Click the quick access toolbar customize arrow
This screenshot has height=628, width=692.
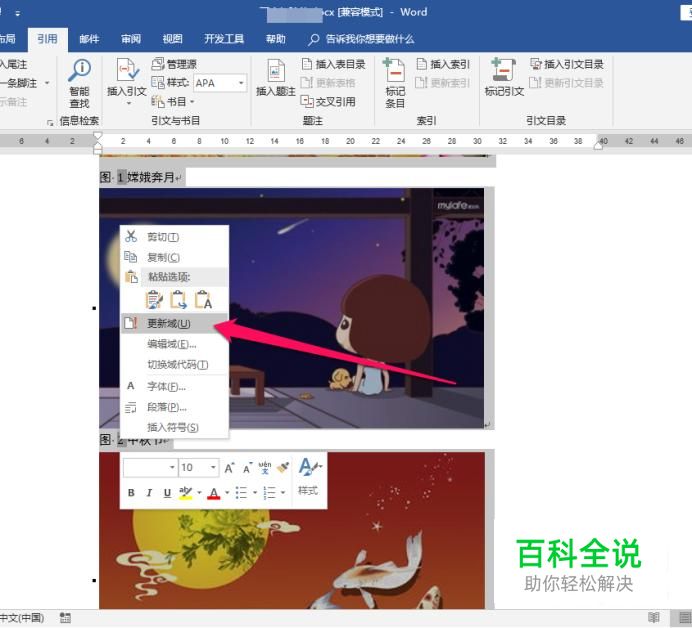pyautogui.click(x=18, y=13)
